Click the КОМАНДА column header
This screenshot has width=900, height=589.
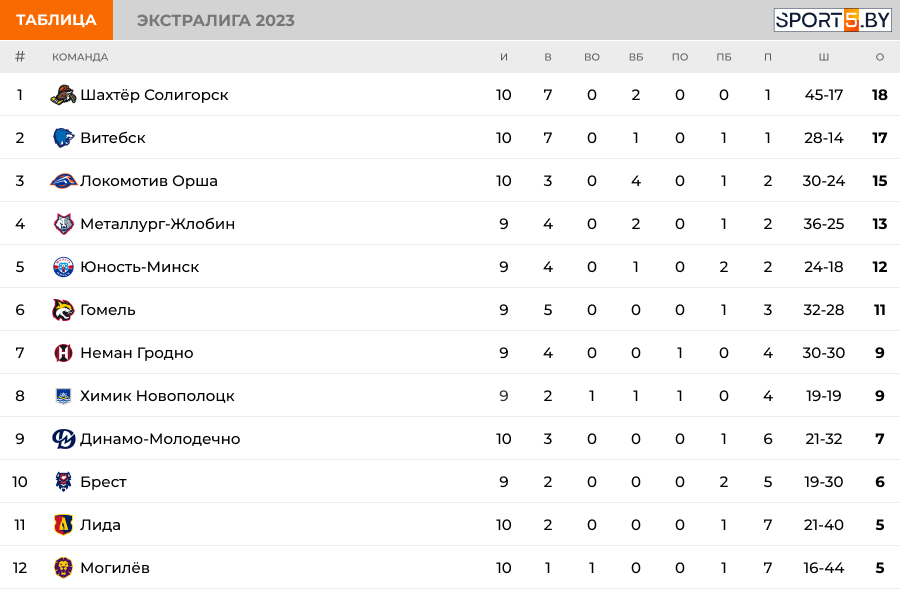[80, 57]
